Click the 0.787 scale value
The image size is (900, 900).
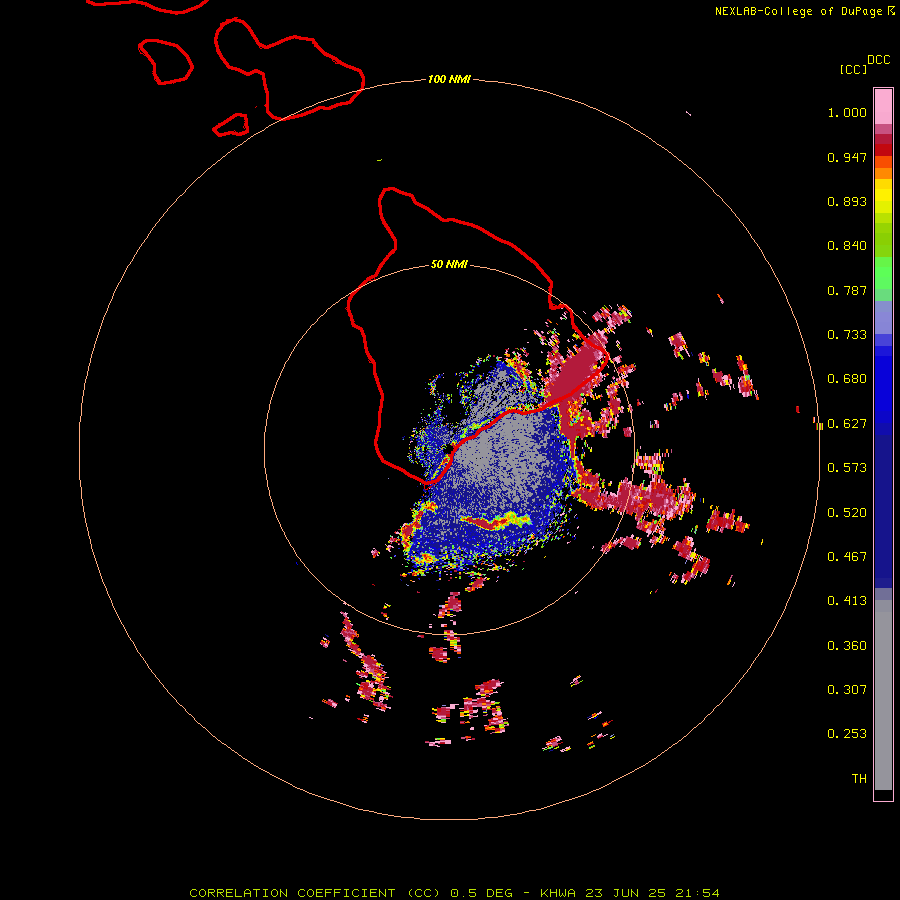[847, 290]
